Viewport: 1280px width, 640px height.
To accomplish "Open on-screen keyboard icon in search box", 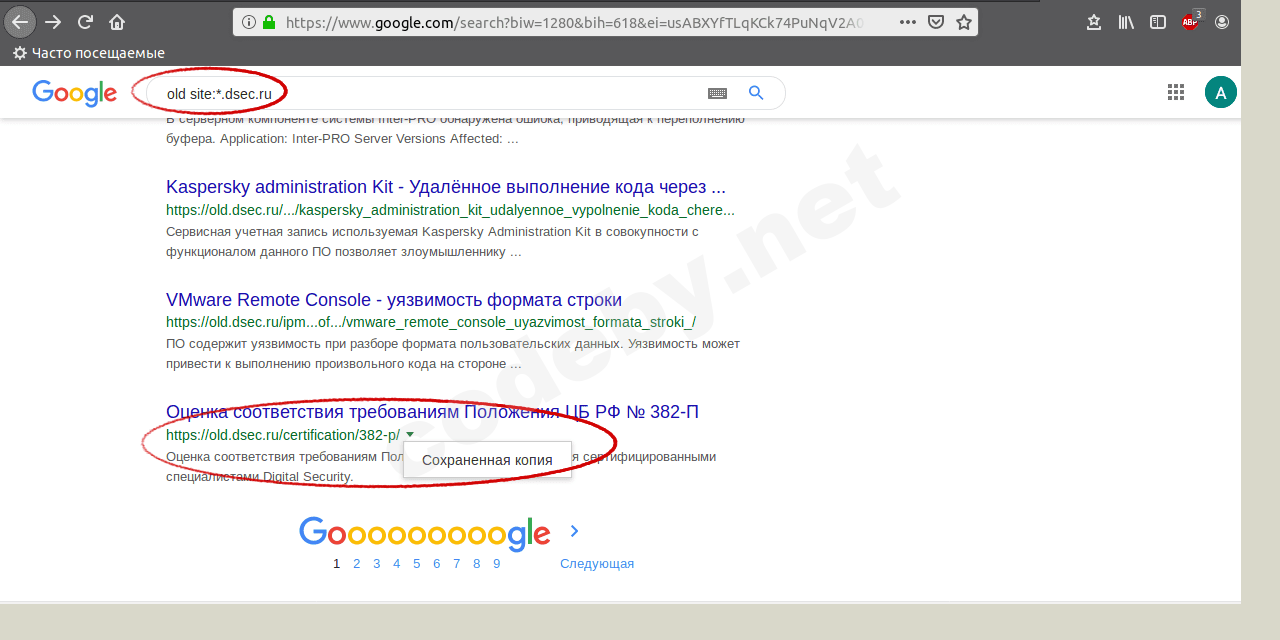I will (717, 93).
